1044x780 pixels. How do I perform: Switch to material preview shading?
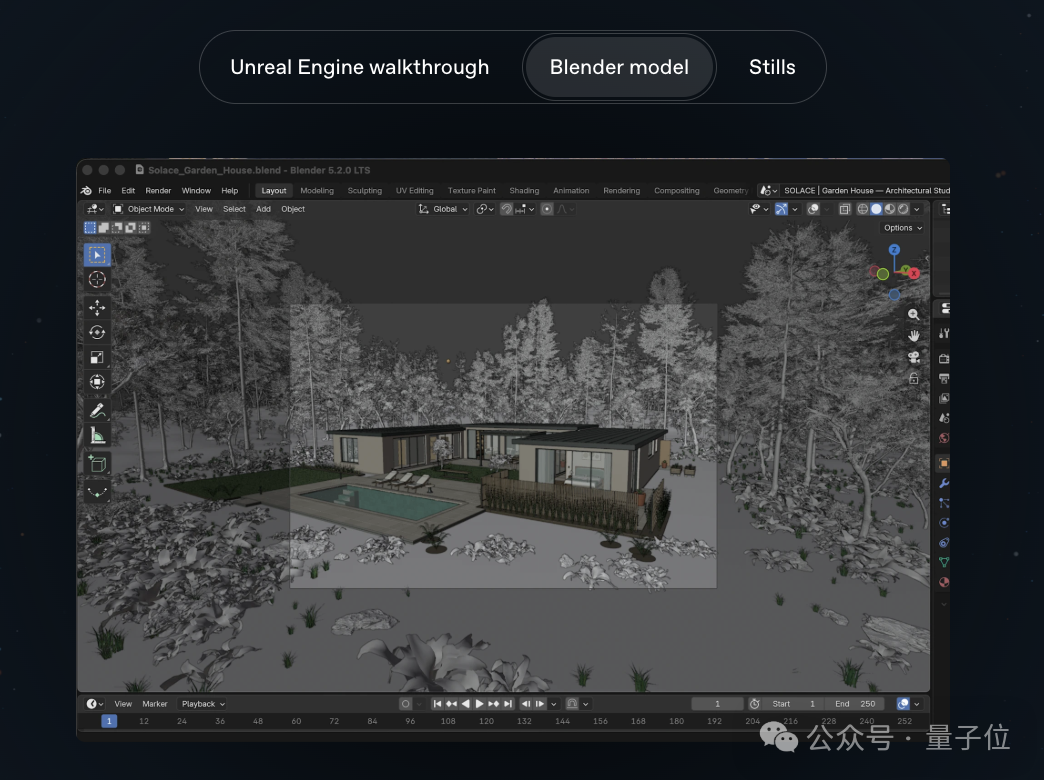coord(890,209)
